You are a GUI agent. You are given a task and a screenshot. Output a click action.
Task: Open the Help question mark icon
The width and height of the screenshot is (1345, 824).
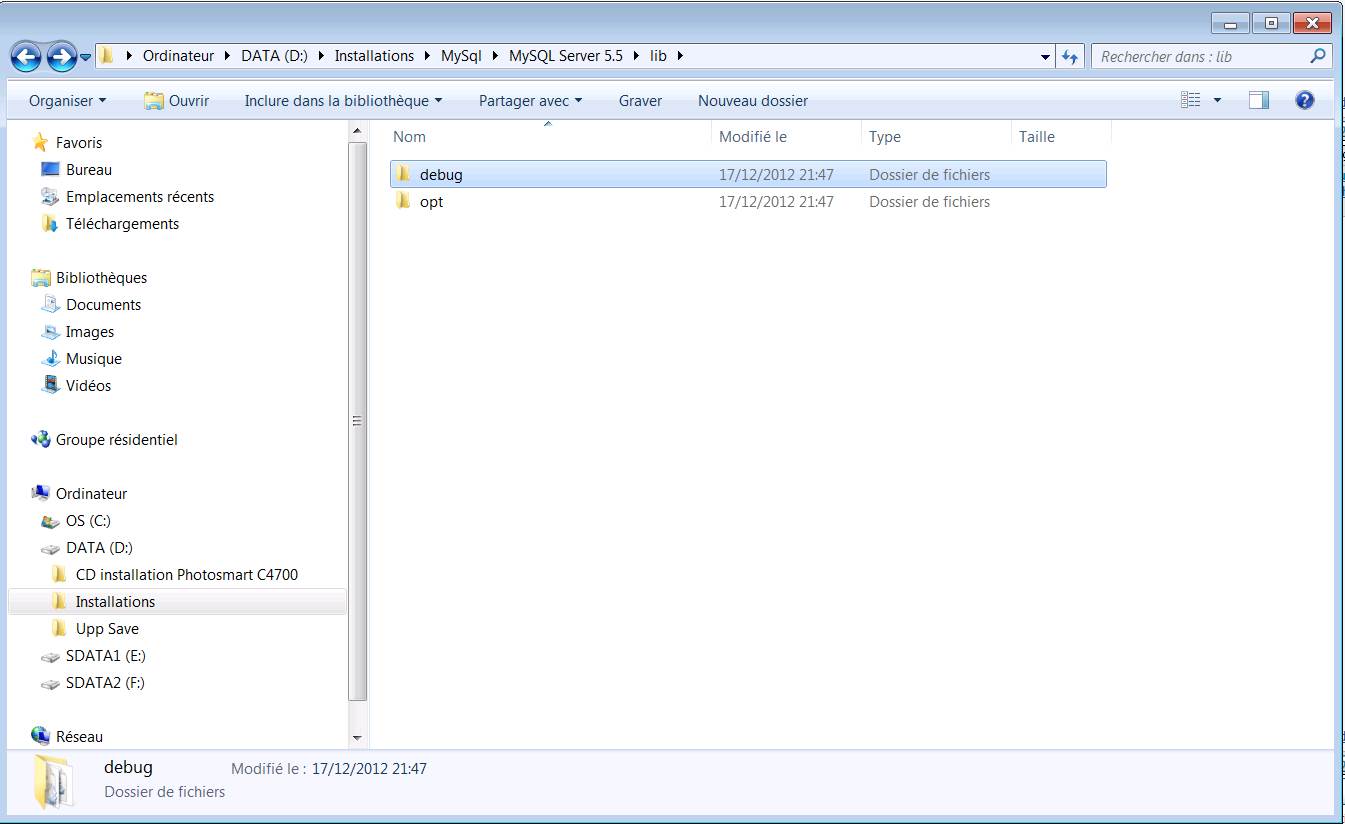pyautogui.click(x=1304, y=100)
